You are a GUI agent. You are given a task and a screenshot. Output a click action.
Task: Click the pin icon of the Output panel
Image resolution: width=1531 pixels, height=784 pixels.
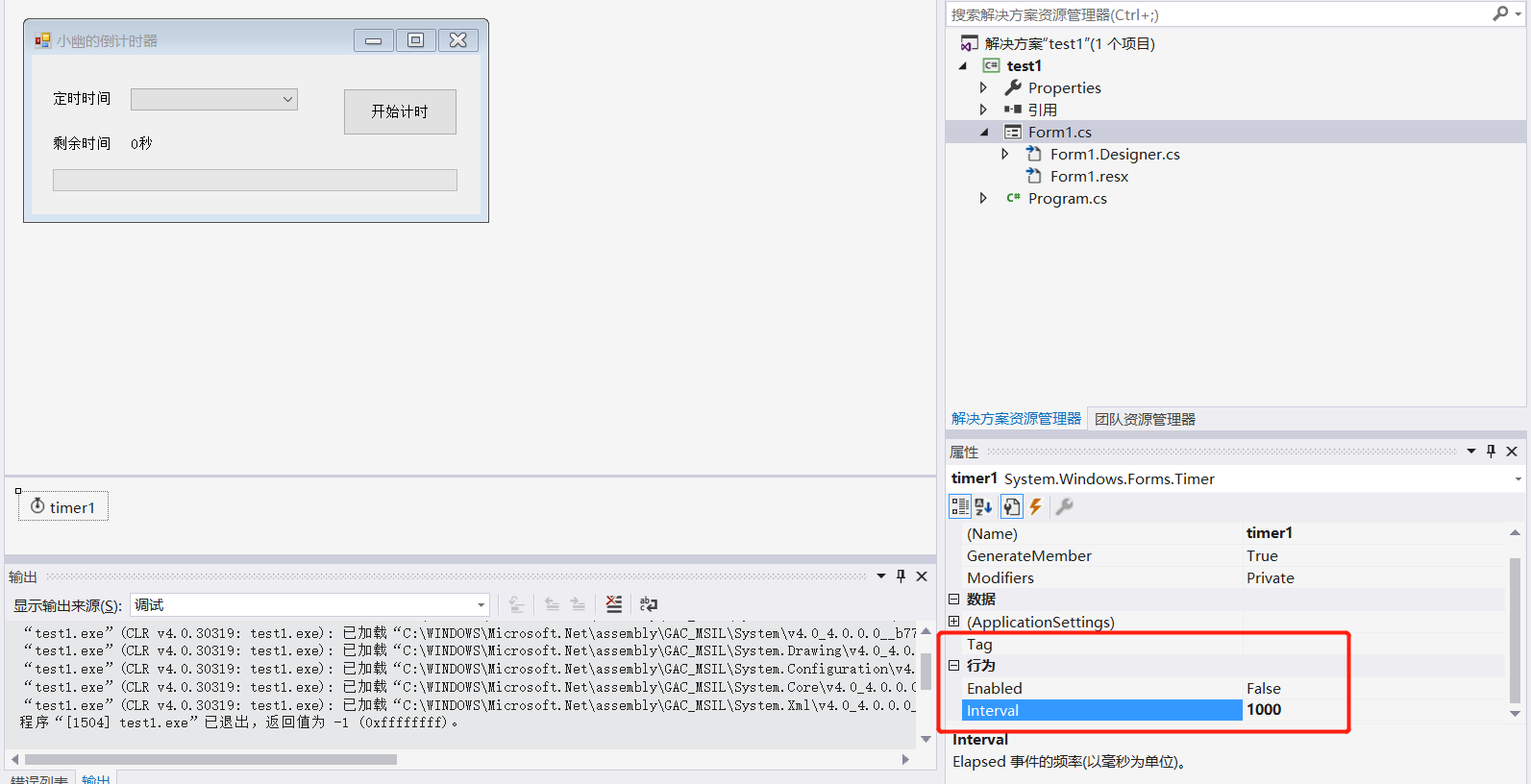(x=901, y=576)
